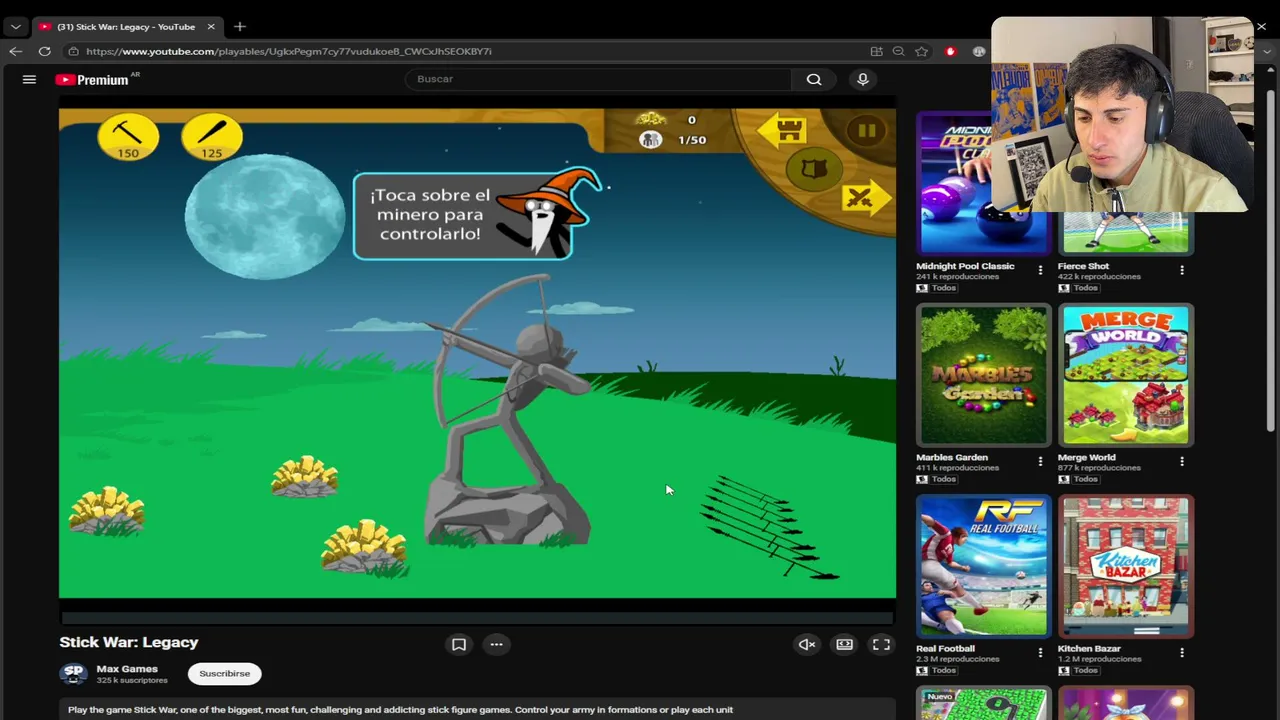Reload the page with refresh button
This screenshot has height=720, width=1280.
(45, 51)
